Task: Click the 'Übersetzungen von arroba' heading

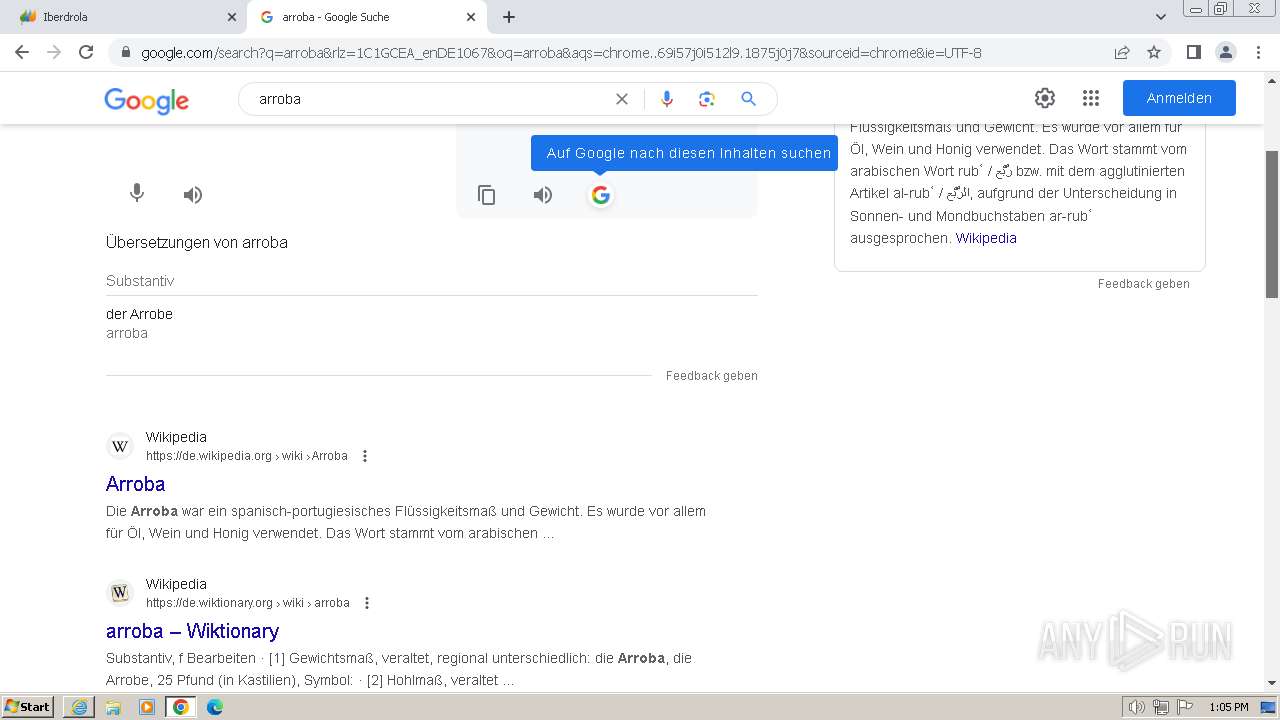Action: [x=197, y=243]
